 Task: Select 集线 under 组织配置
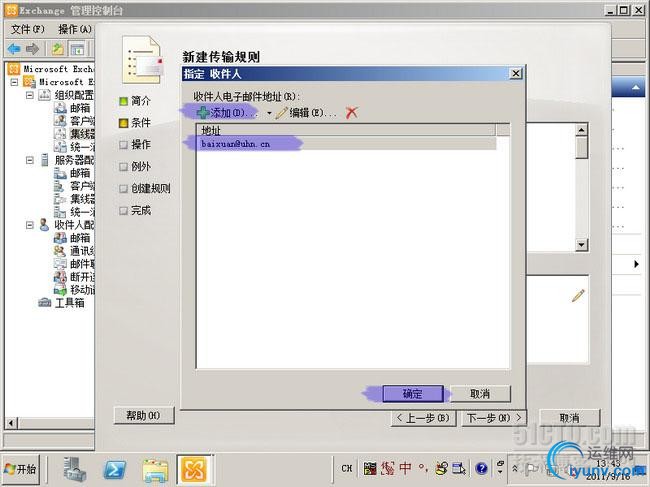pos(75,134)
